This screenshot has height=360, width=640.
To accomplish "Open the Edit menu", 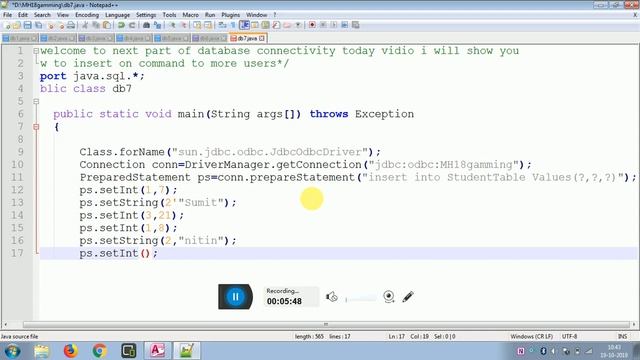I will click(23, 15).
